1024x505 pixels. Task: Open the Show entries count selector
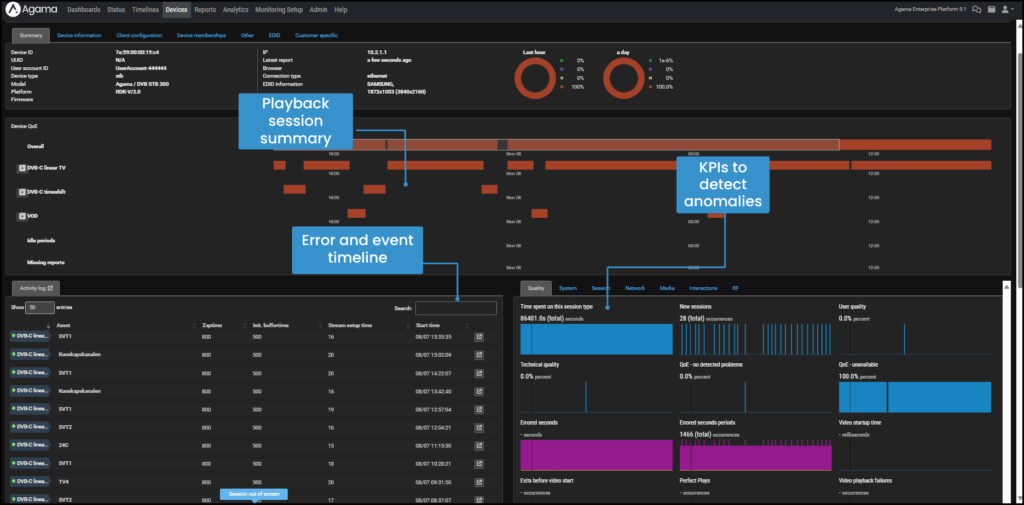[x=39, y=308]
